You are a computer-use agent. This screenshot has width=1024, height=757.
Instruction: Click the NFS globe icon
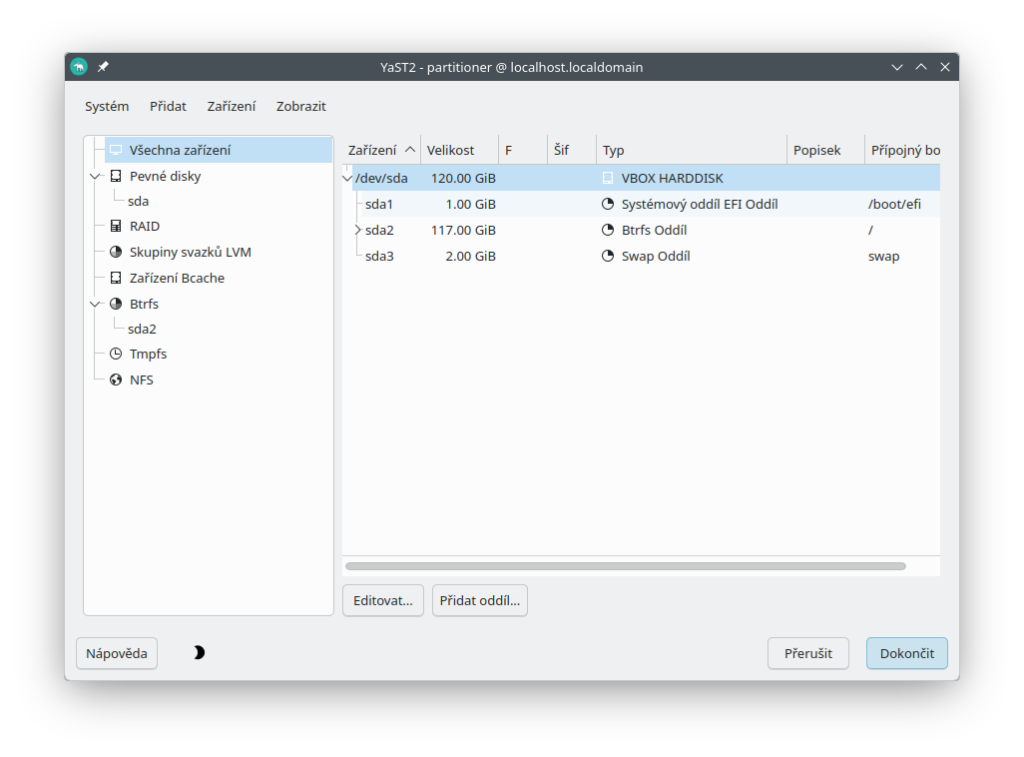pos(116,380)
